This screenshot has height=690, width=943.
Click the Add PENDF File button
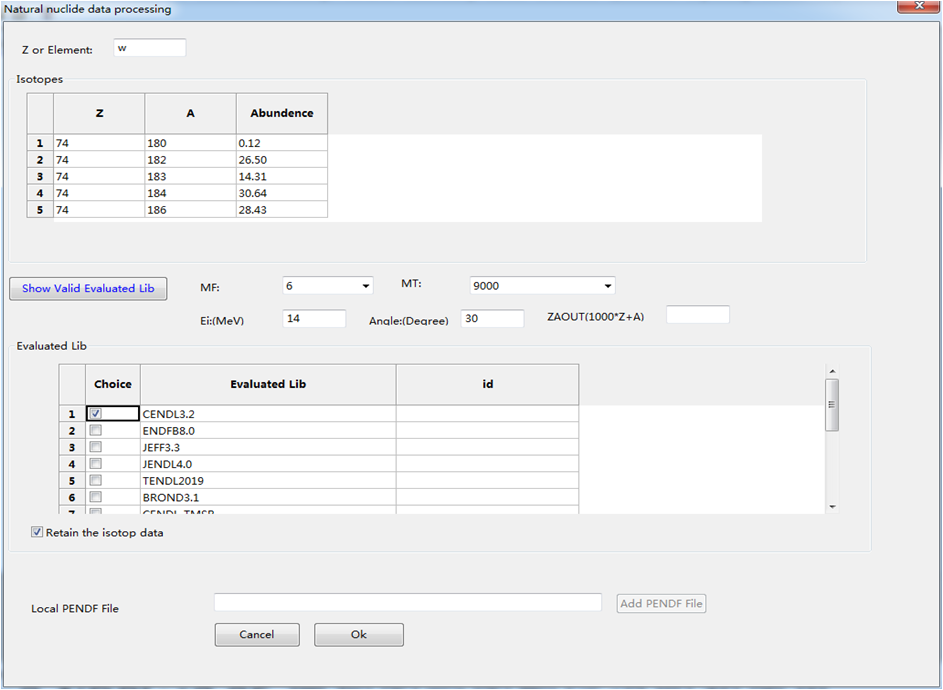click(x=661, y=603)
